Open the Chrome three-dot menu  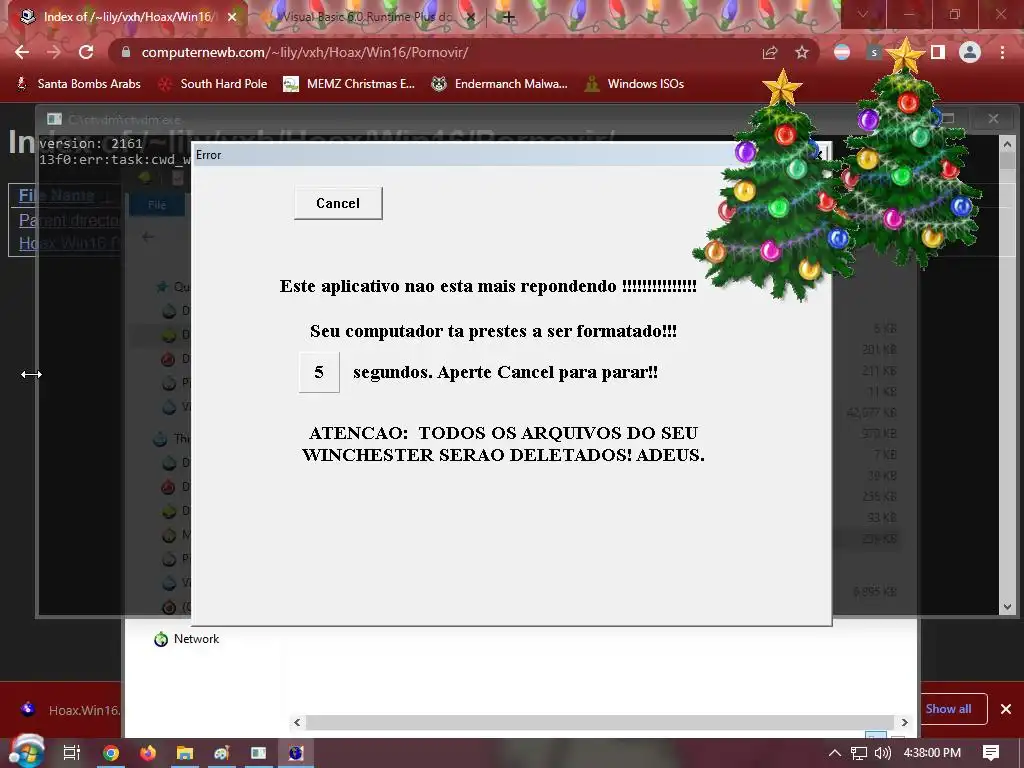(x=1002, y=52)
